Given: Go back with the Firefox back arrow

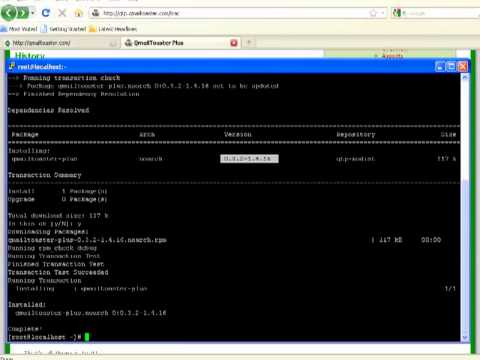Looking at the screenshot, I should click(x=9, y=13).
